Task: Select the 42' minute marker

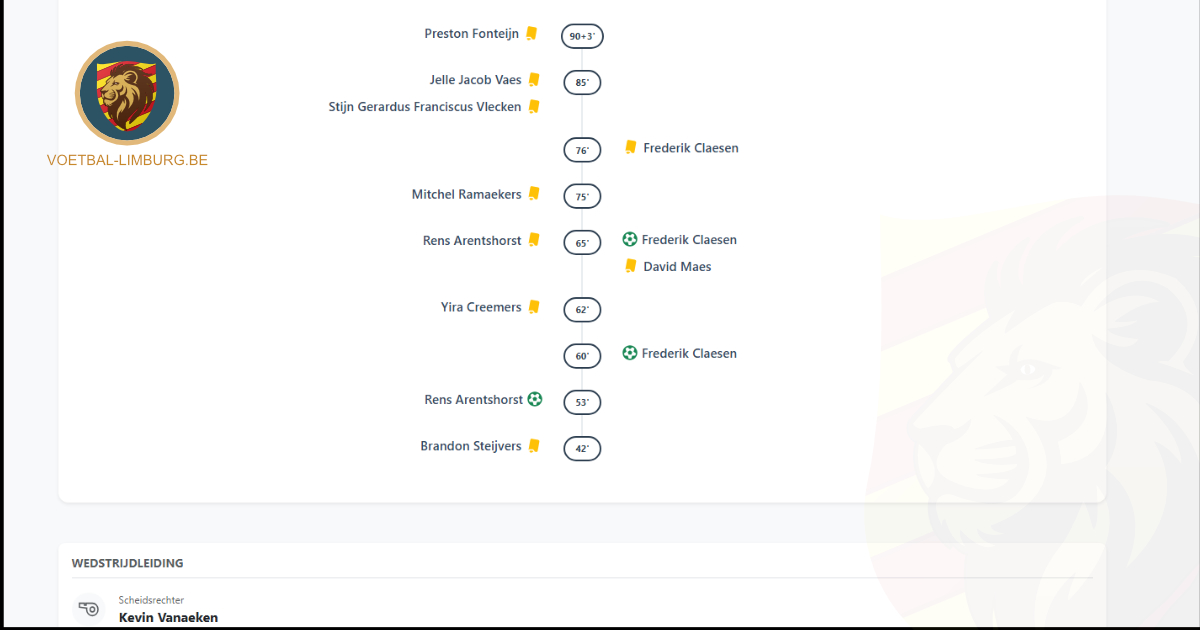Action: 582,449
